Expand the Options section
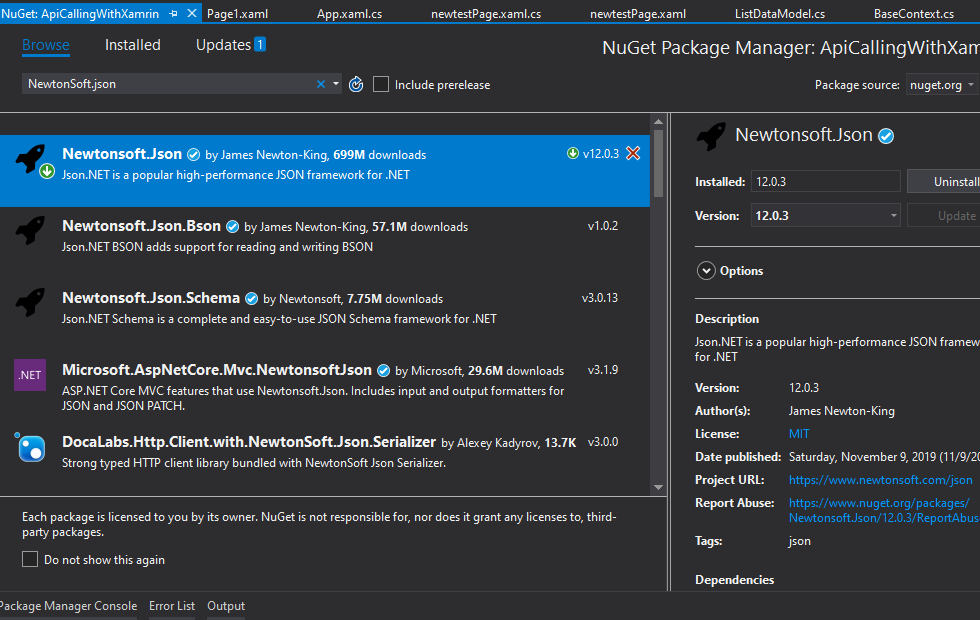Screen dimensions: 980x620 (706, 271)
